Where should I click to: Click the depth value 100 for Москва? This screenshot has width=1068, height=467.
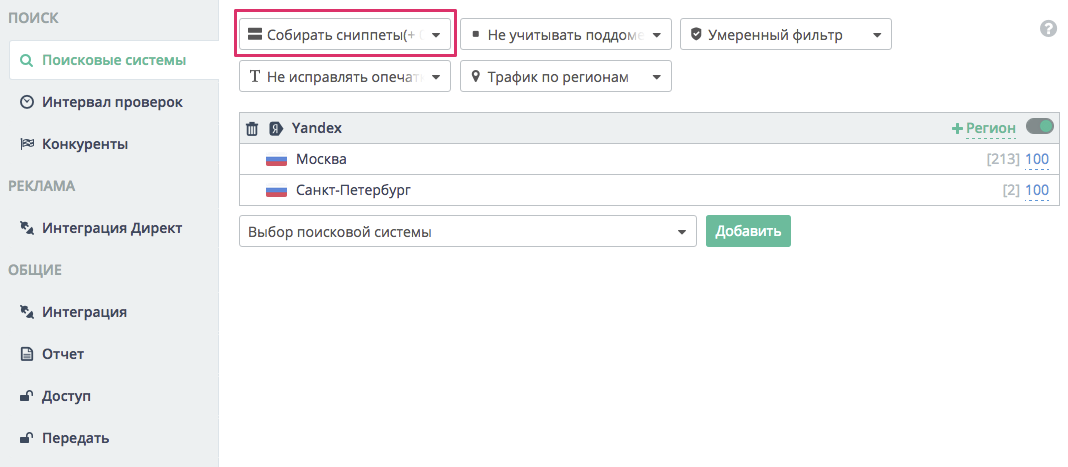[x=1037, y=160]
